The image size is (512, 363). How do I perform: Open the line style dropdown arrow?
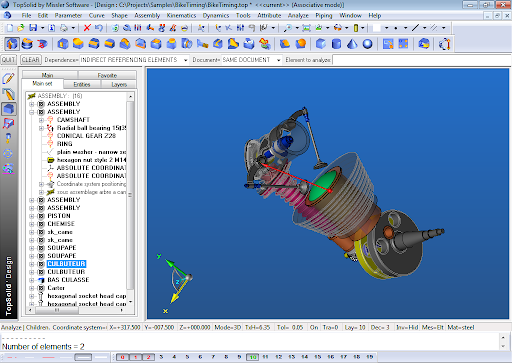click(x=425, y=28)
